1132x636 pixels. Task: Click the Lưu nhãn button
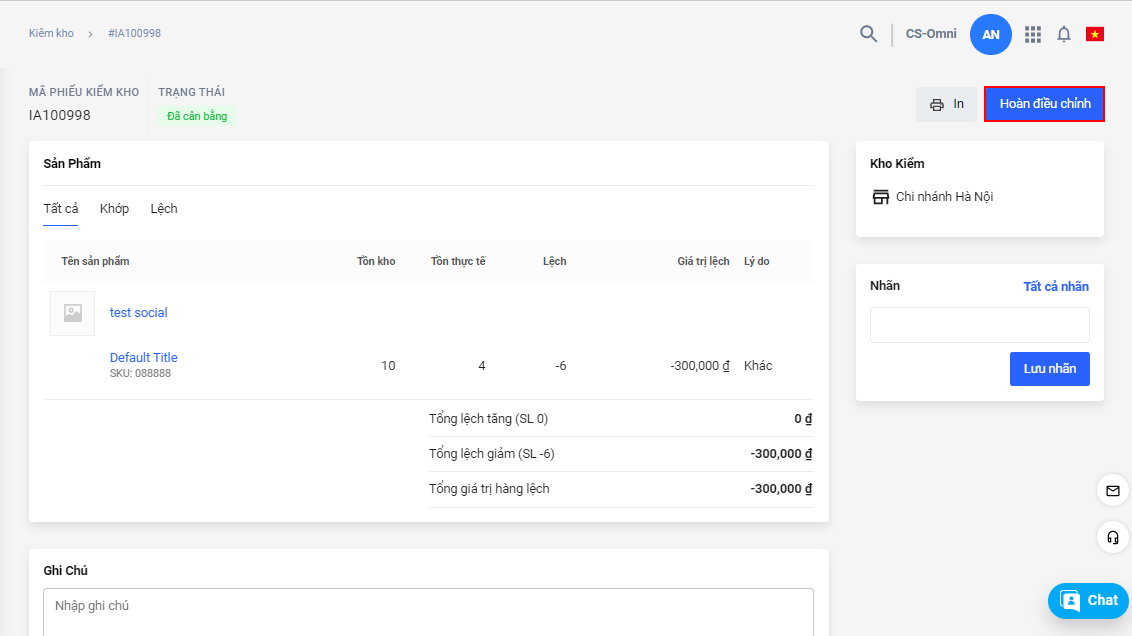1049,369
